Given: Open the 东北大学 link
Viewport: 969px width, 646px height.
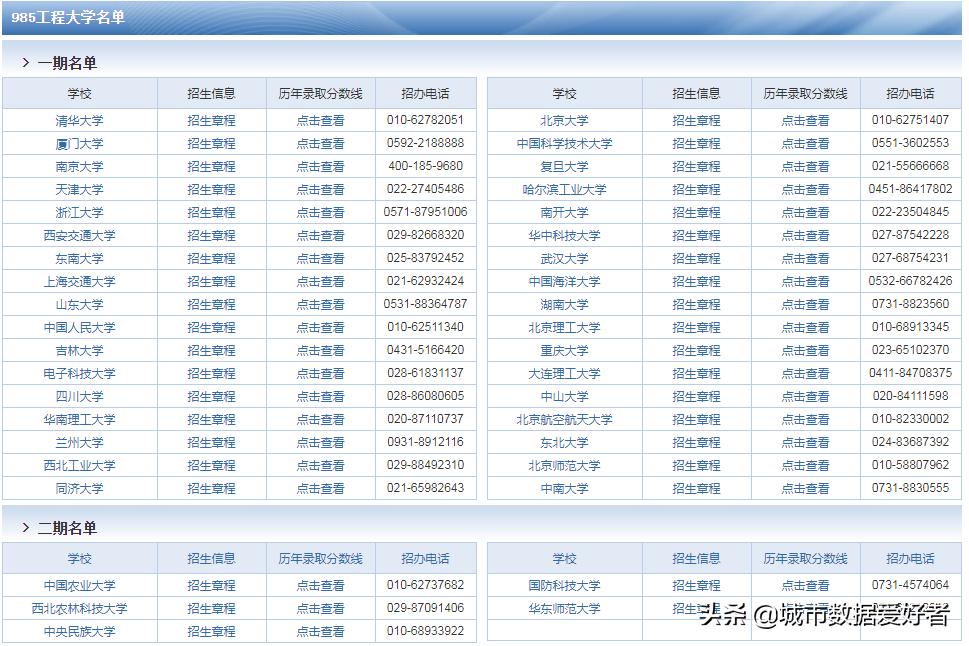Looking at the screenshot, I should 565,443.
